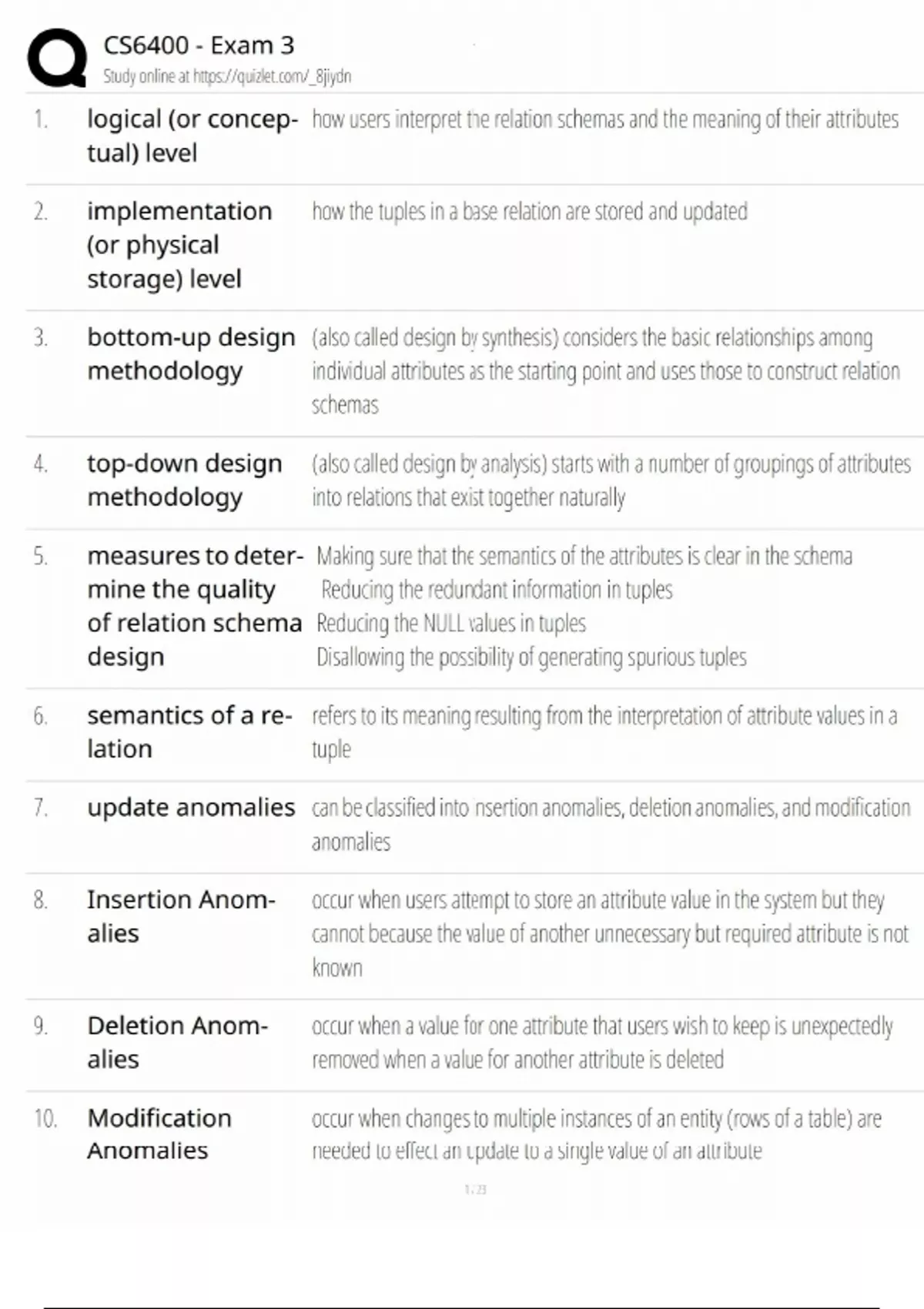Select the 'update anomalies' term
Image resolution: width=924 pixels, height=1309 pixels.
pyautogui.click(x=190, y=808)
